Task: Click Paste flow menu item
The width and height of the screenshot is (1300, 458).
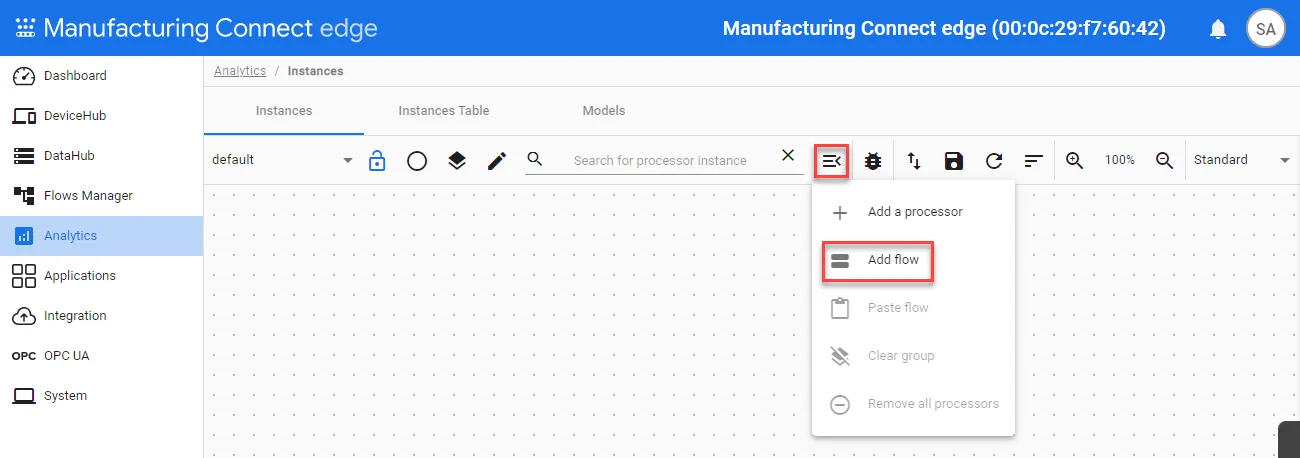Action: [913, 308]
